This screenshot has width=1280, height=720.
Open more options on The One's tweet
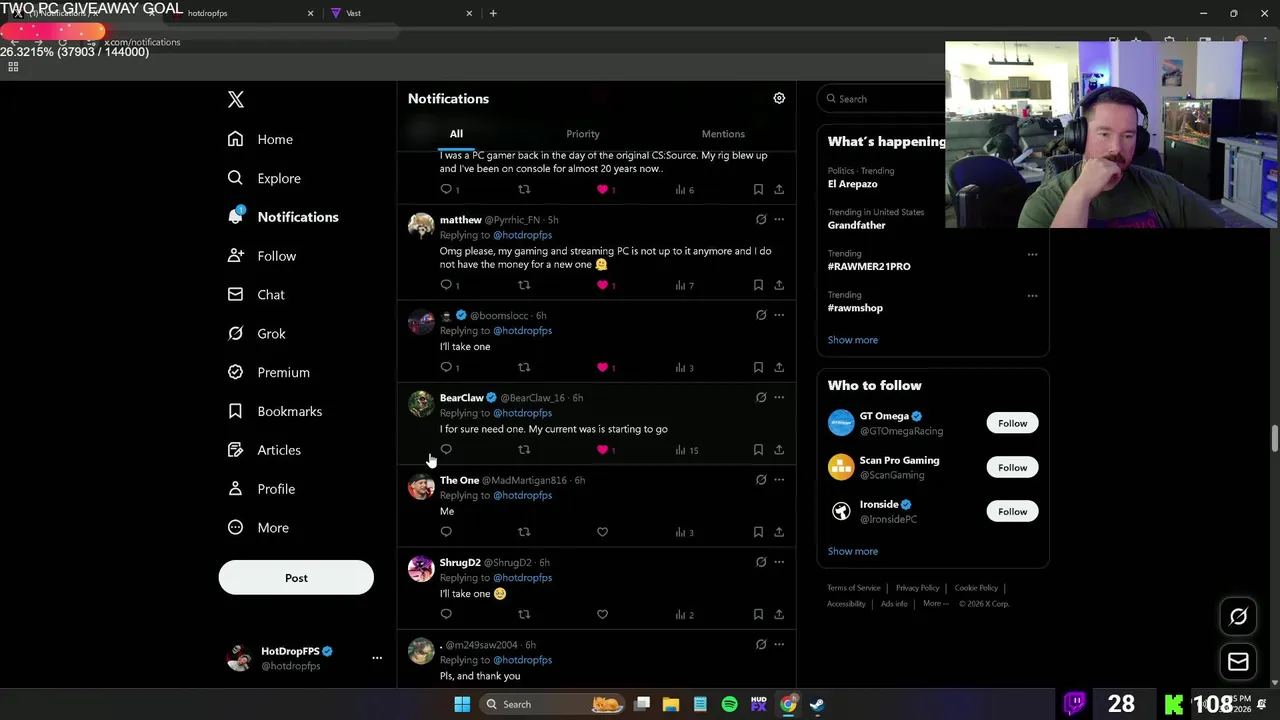point(779,479)
